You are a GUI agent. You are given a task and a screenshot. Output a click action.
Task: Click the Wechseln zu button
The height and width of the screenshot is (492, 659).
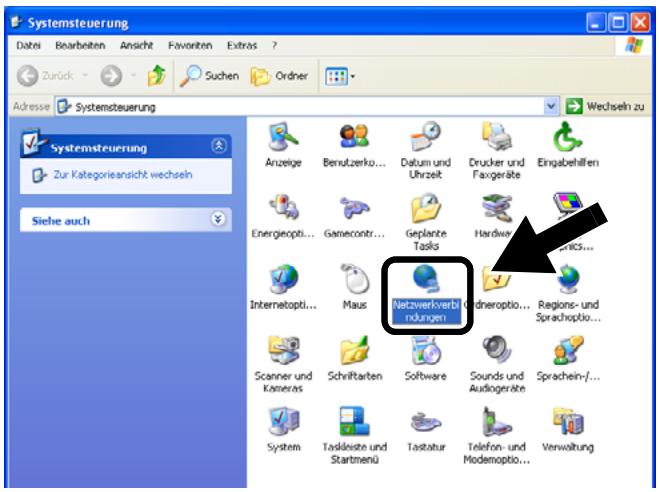tap(605, 106)
